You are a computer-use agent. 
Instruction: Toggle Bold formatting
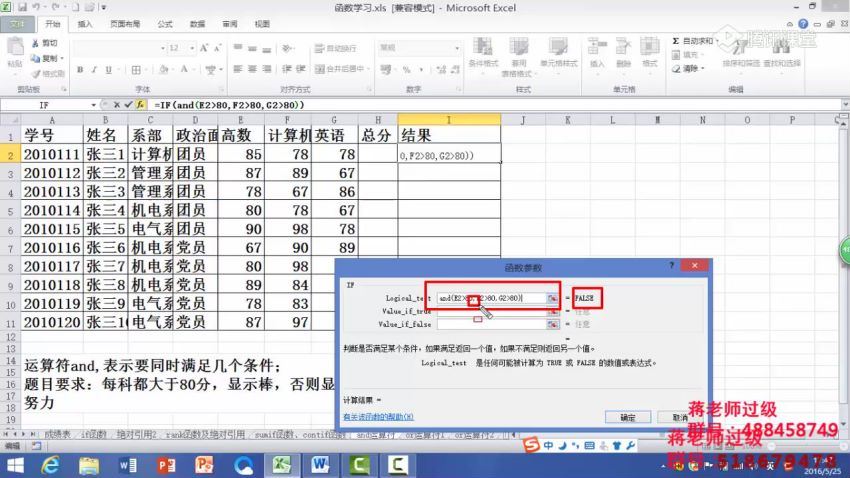(x=80, y=69)
